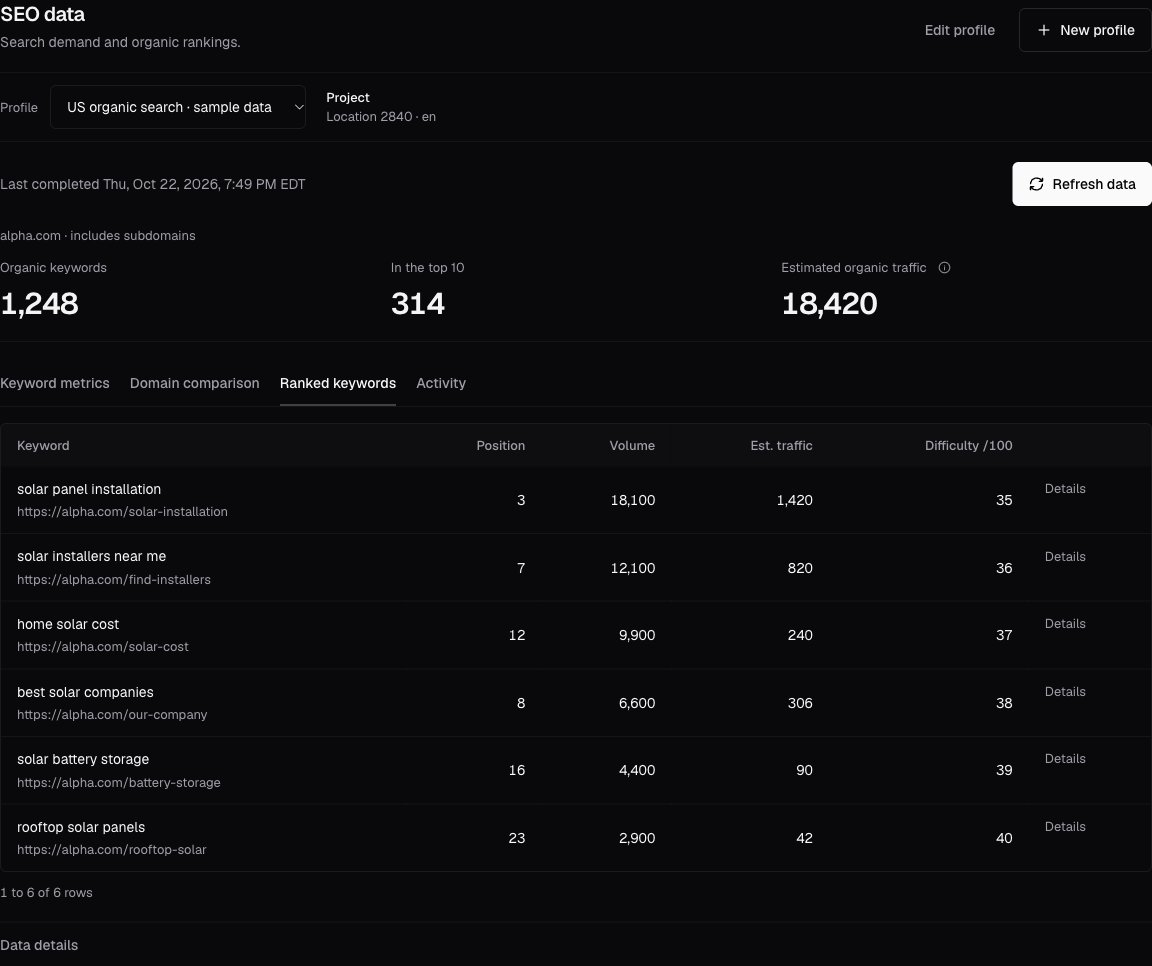The image size is (1152, 966).
Task: Click the volume value 12,100
Action: point(633,569)
